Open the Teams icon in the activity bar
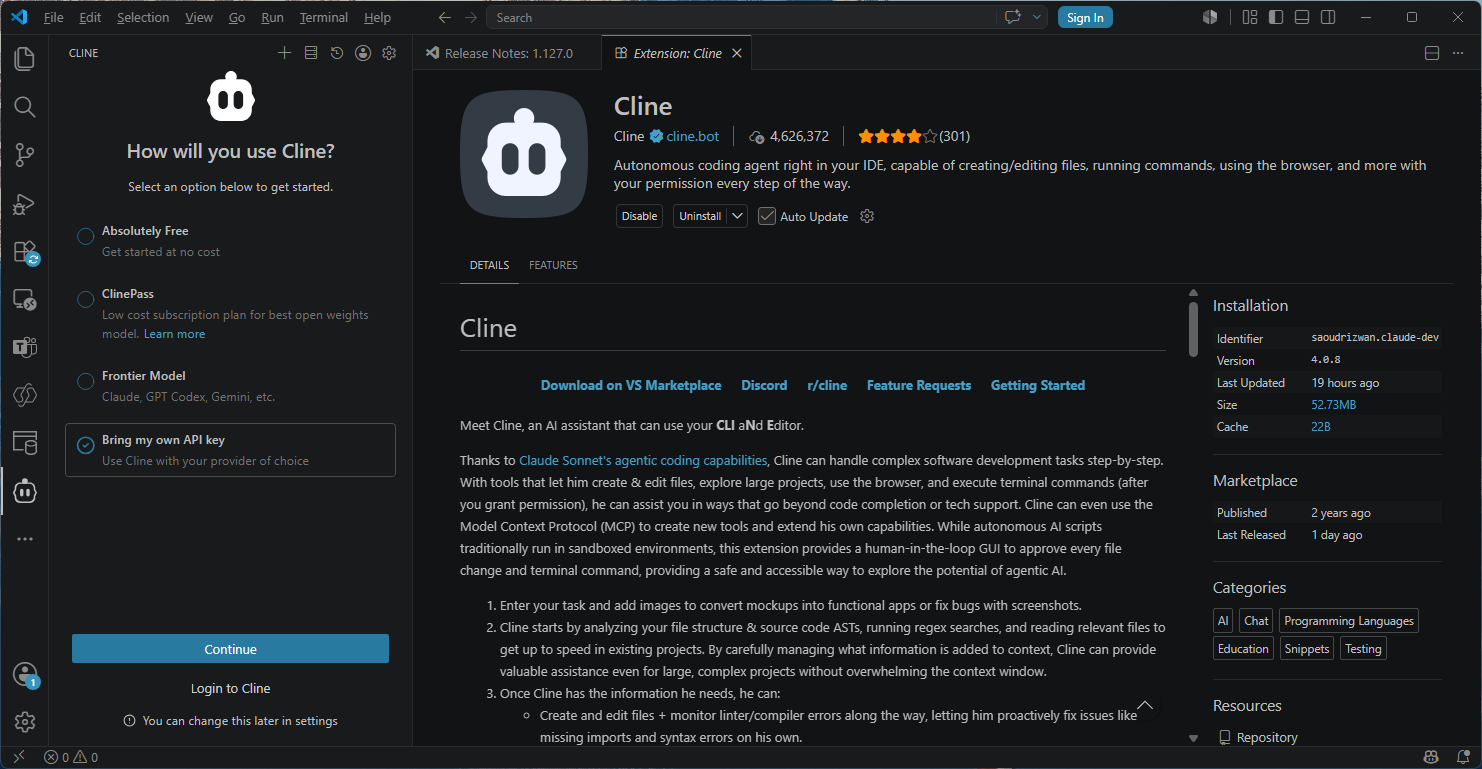 coord(25,348)
